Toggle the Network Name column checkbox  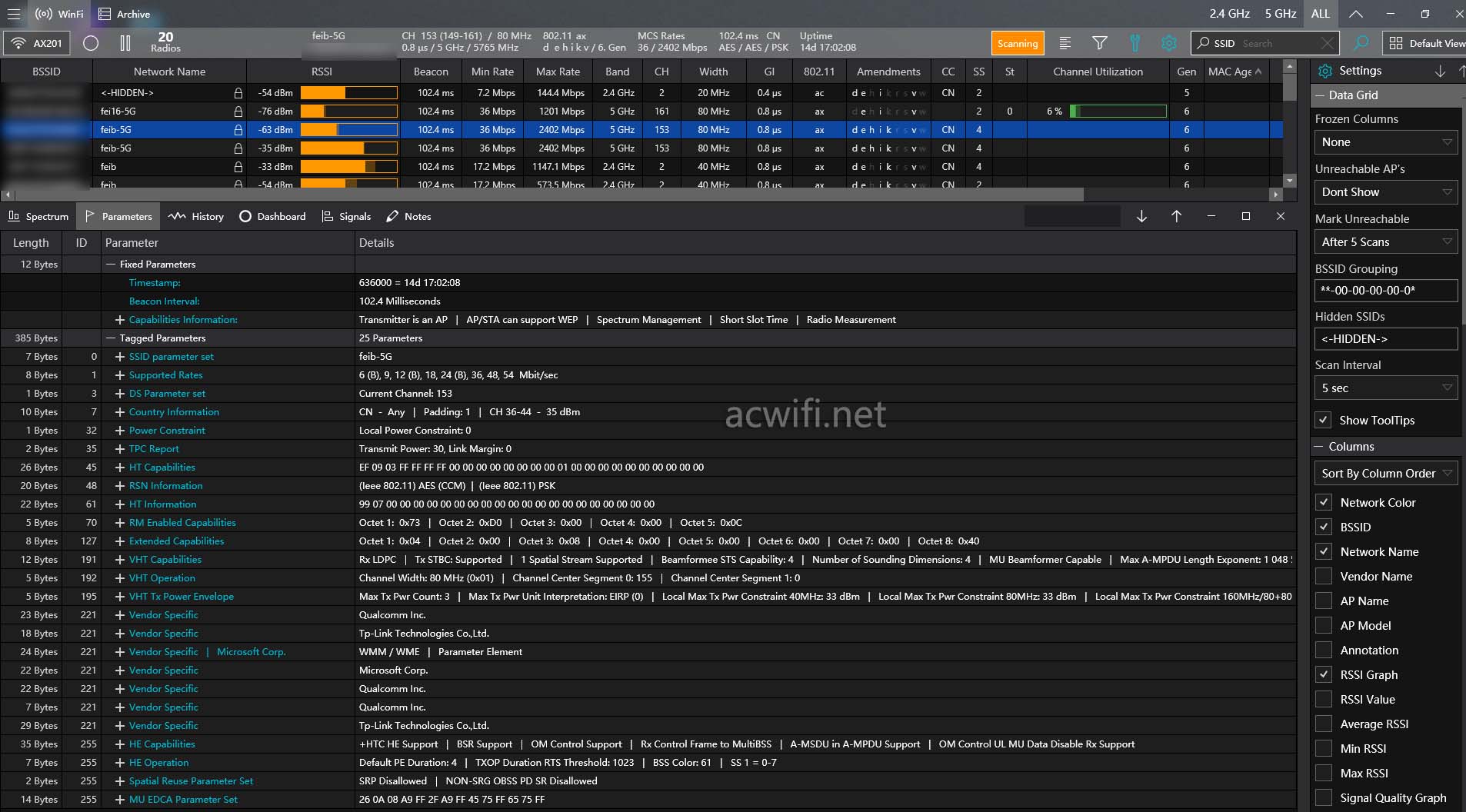pos(1323,551)
